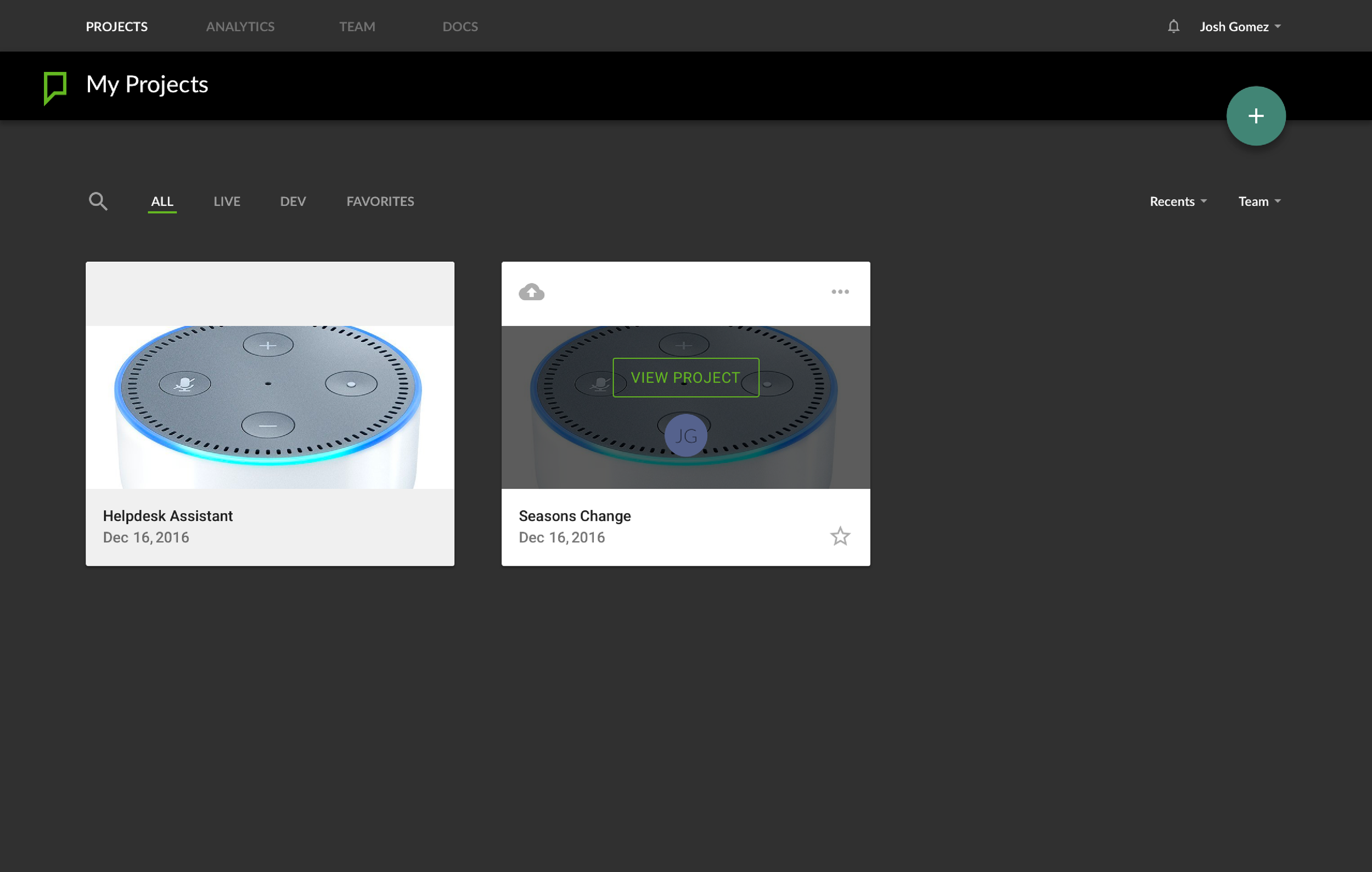The image size is (1372, 872).
Task: Favorite Seasons Change with star icon
Action: (840, 536)
